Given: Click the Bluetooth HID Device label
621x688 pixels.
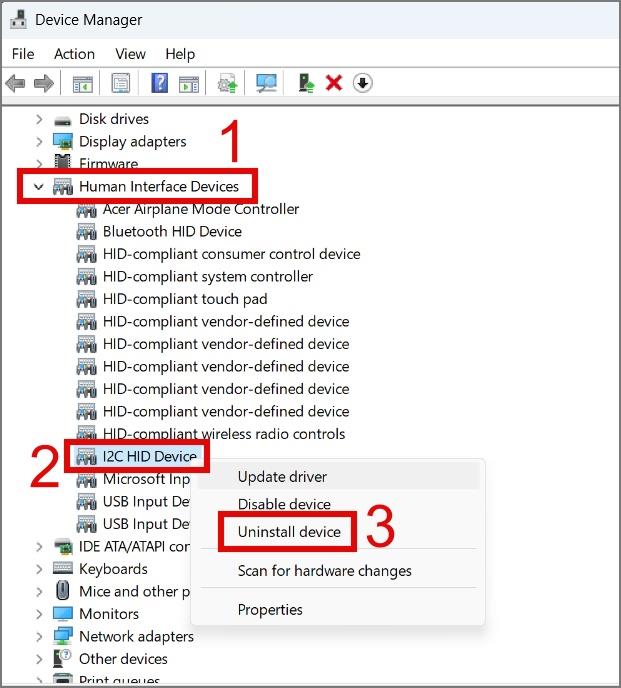Looking at the screenshot, I should pos(172,232).
